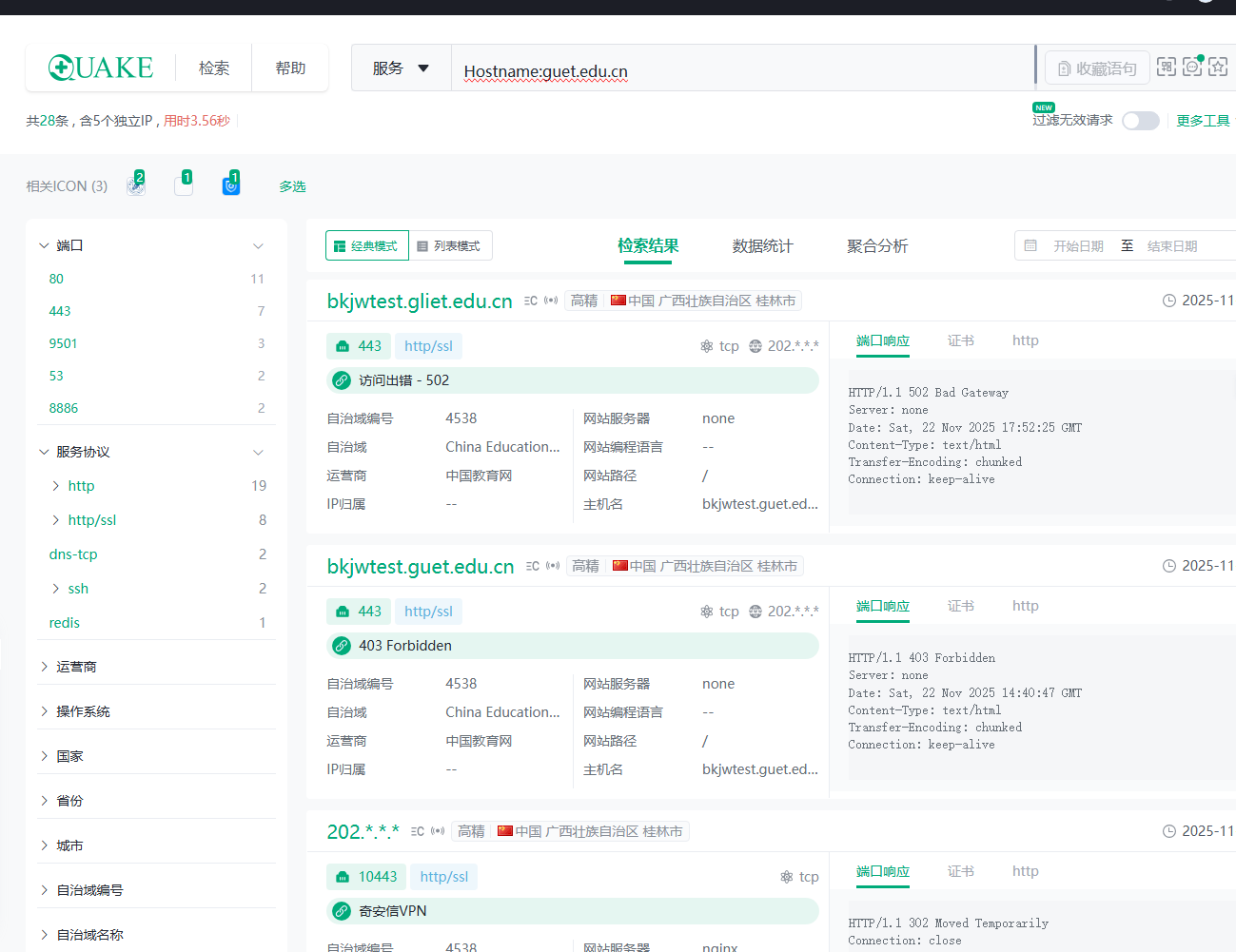Click the 多选 link

292,186
